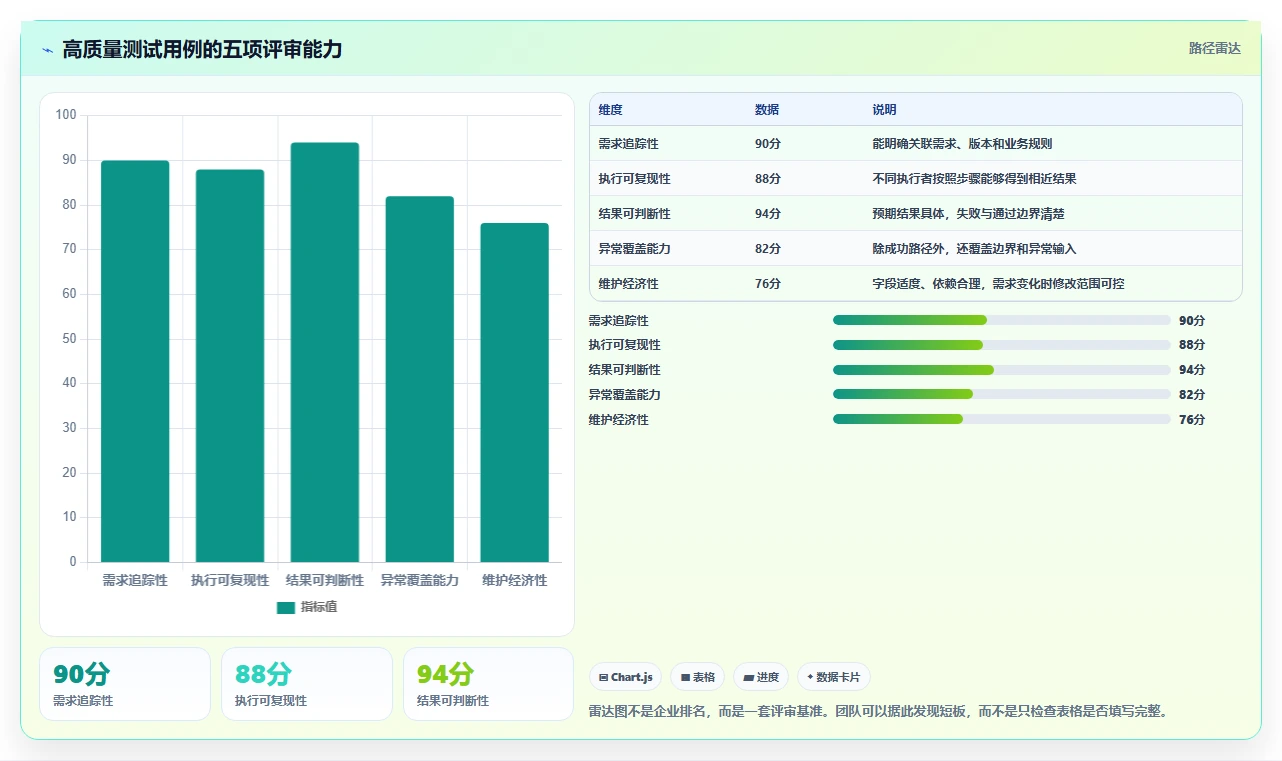Click the 结果可判断性 x-axis label
Viewport: 1282px width, 761px height.
coord(325,580)
